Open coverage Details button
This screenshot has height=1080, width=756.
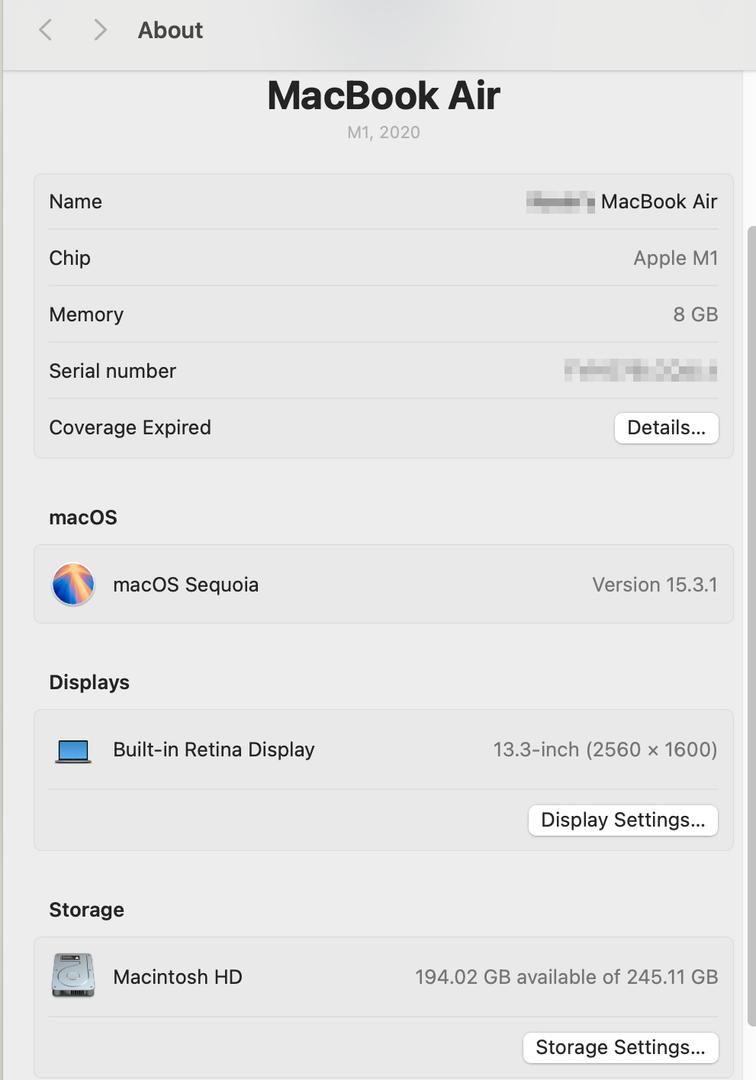pos(666,428)
